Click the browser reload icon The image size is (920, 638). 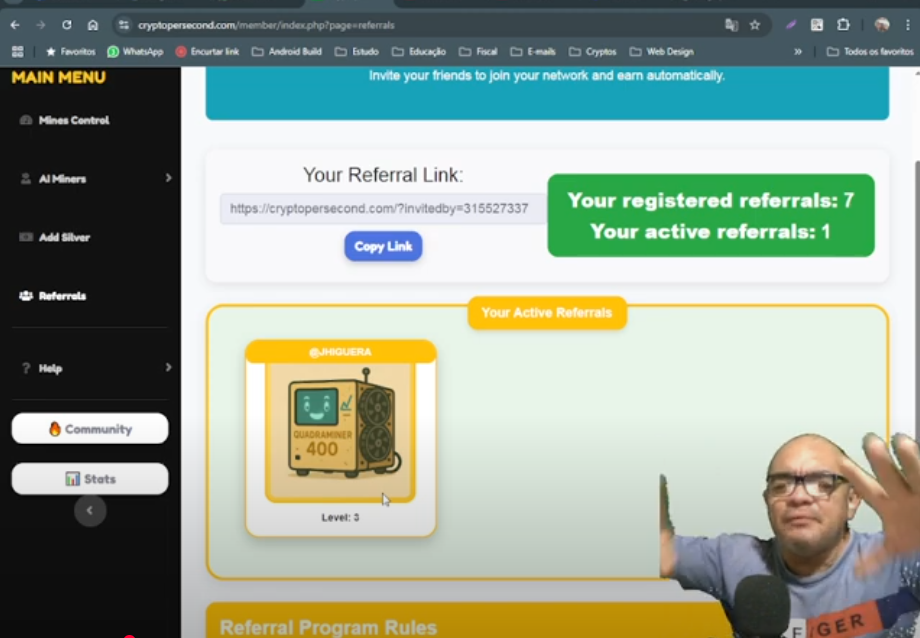tap(67, 25)
